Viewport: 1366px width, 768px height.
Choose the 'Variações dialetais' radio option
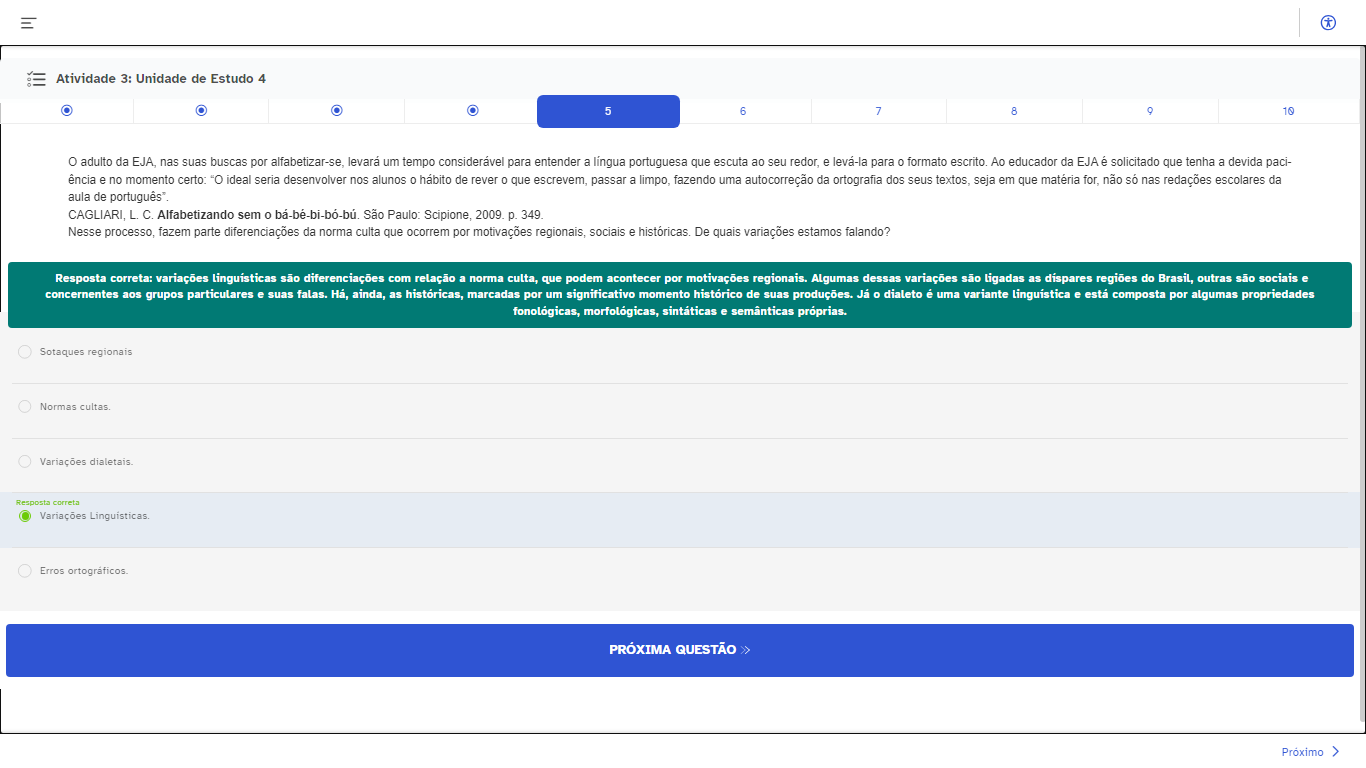[25, 462]
